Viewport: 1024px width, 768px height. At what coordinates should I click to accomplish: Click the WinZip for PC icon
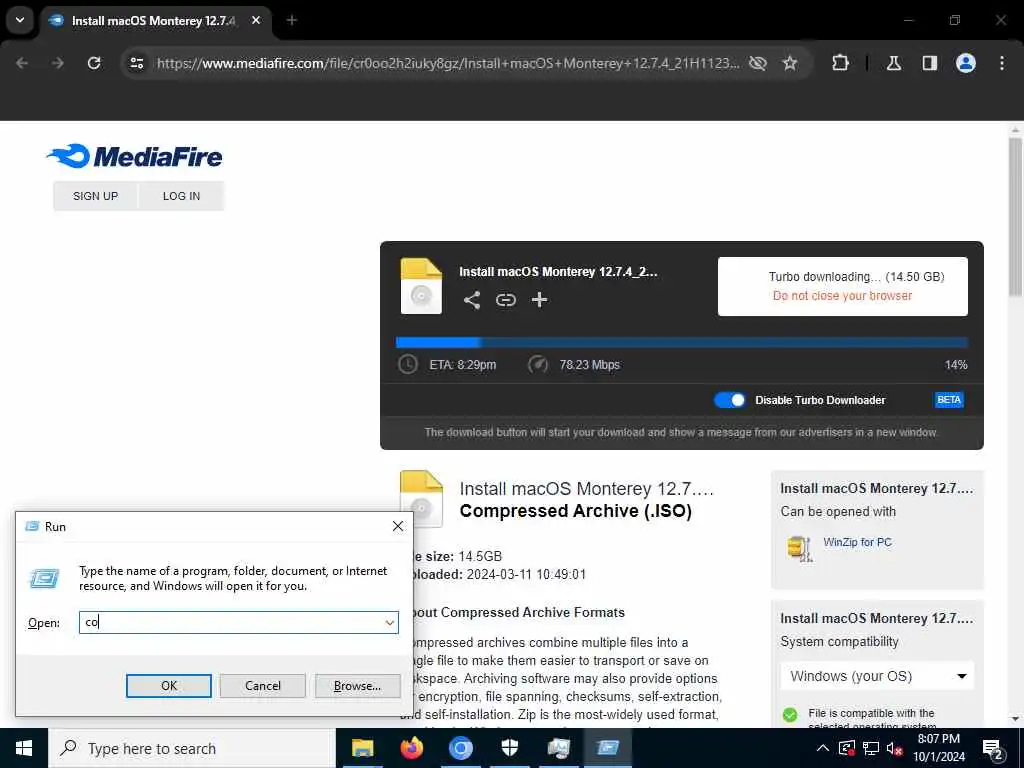pos(800,549)
